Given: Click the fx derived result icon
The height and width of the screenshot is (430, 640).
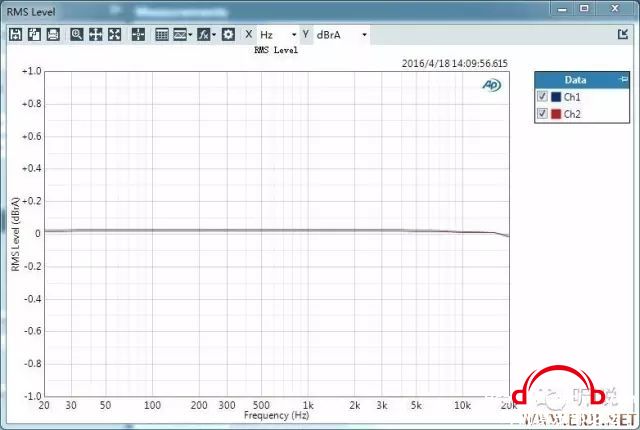Looking at the screenshot, I should coord(203,35).
